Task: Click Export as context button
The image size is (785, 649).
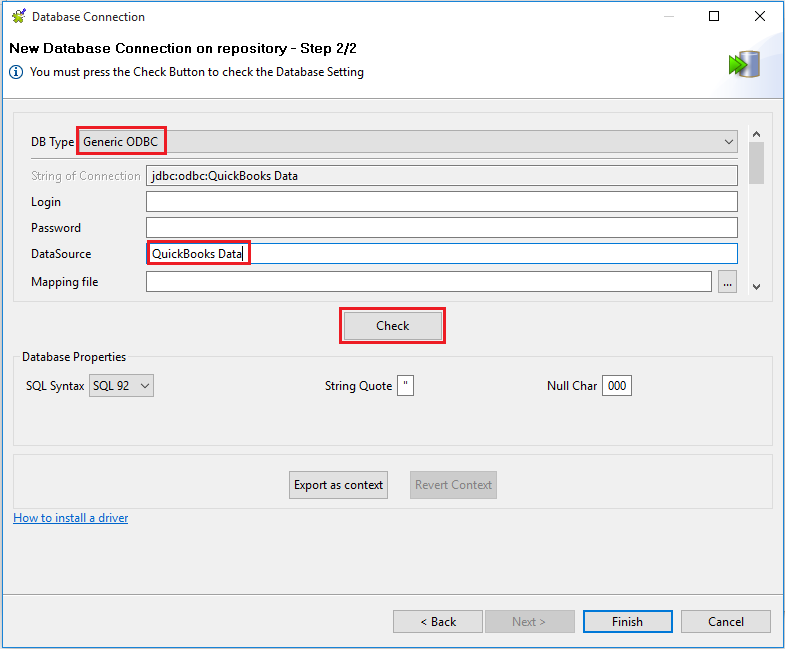Action: click(x=338, y=485)
